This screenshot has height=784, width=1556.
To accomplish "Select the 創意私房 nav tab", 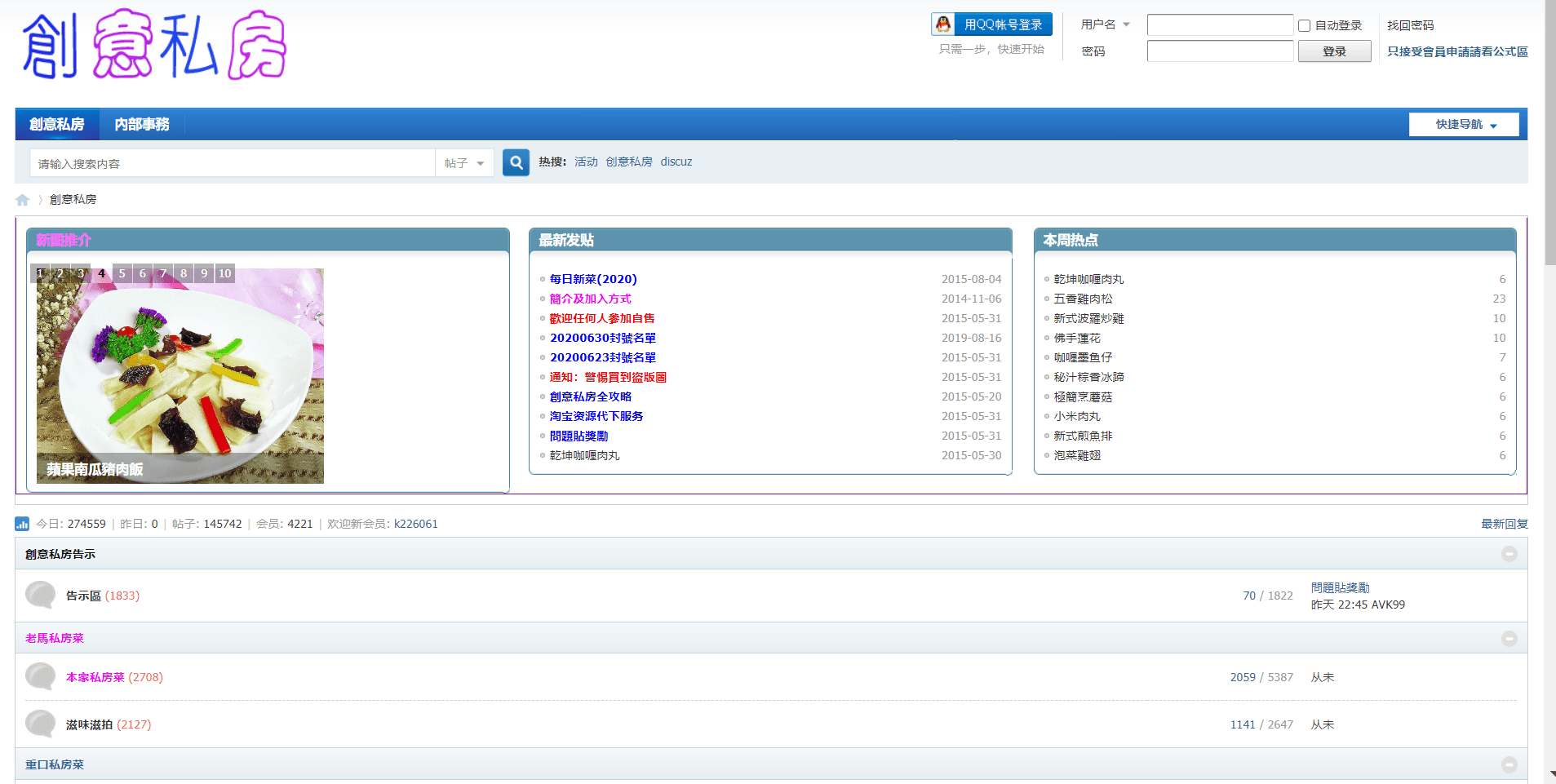I will 57,124.
